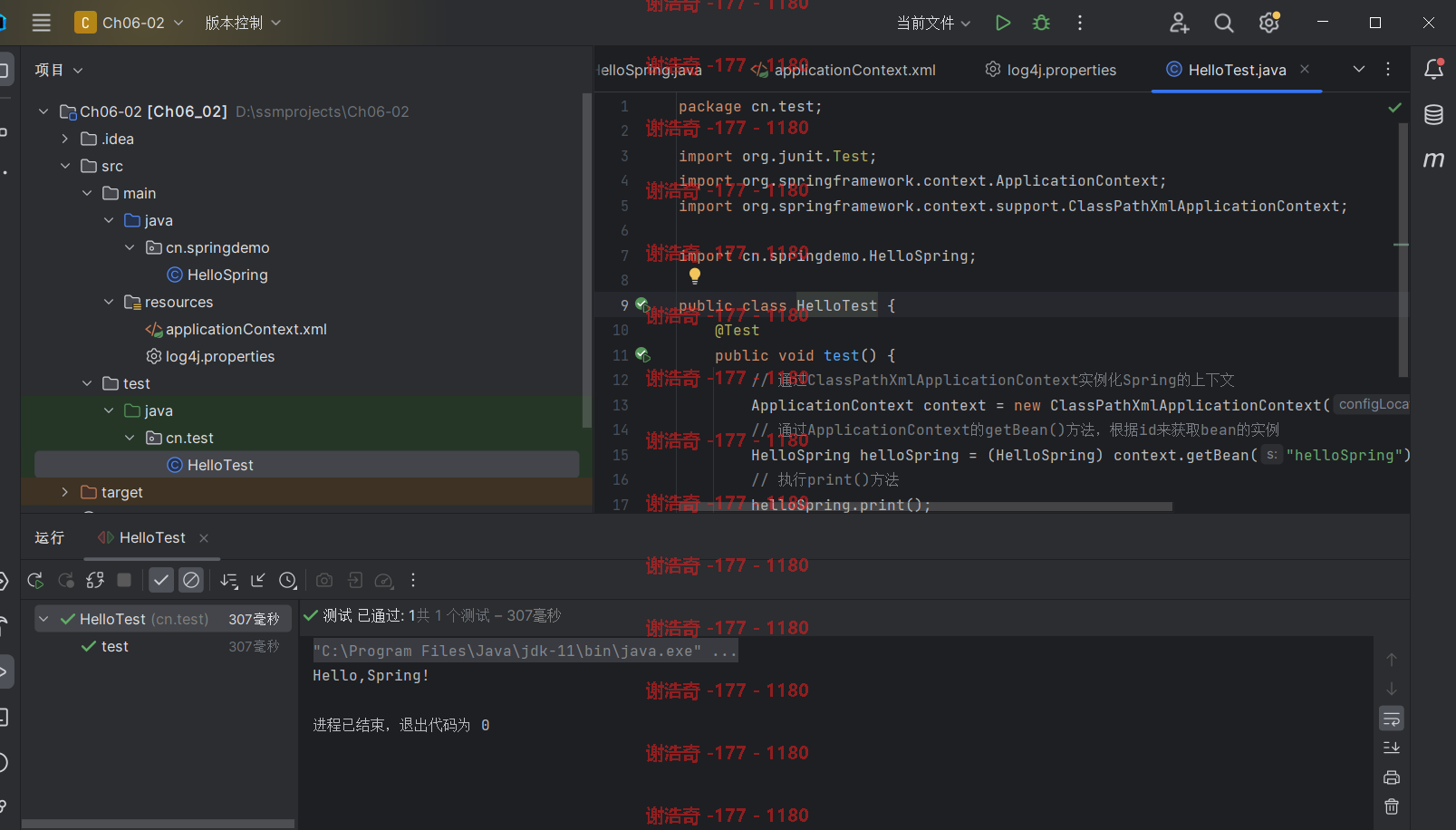Collapse all test results
The height and width of the screenshot is (830, 1456).
(258, 580)
